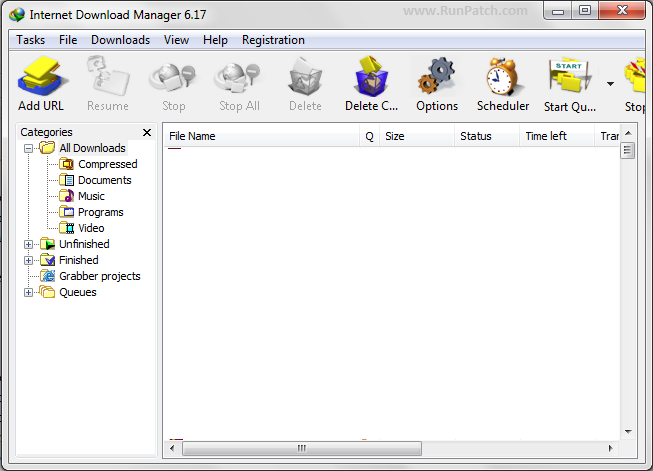The image size is (653, 471).
Task: Select the Finished category label
Action: tap(79, 260)
